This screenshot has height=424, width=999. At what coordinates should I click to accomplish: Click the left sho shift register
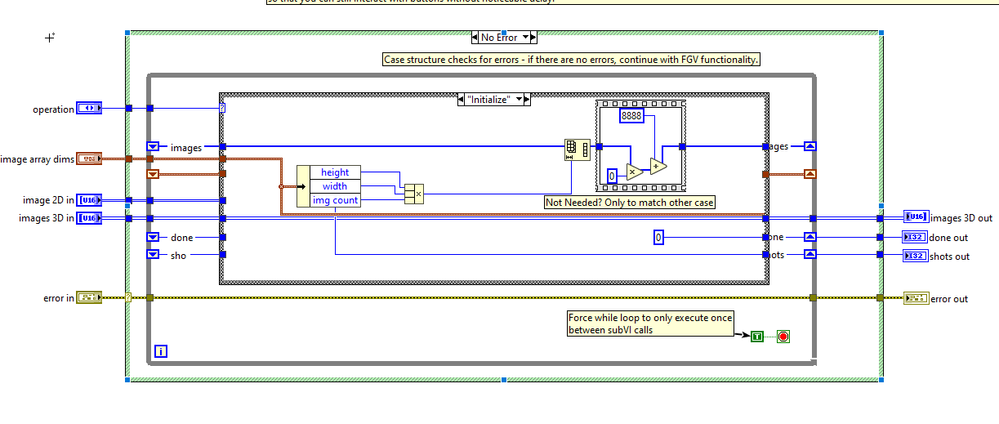[152, 254]
